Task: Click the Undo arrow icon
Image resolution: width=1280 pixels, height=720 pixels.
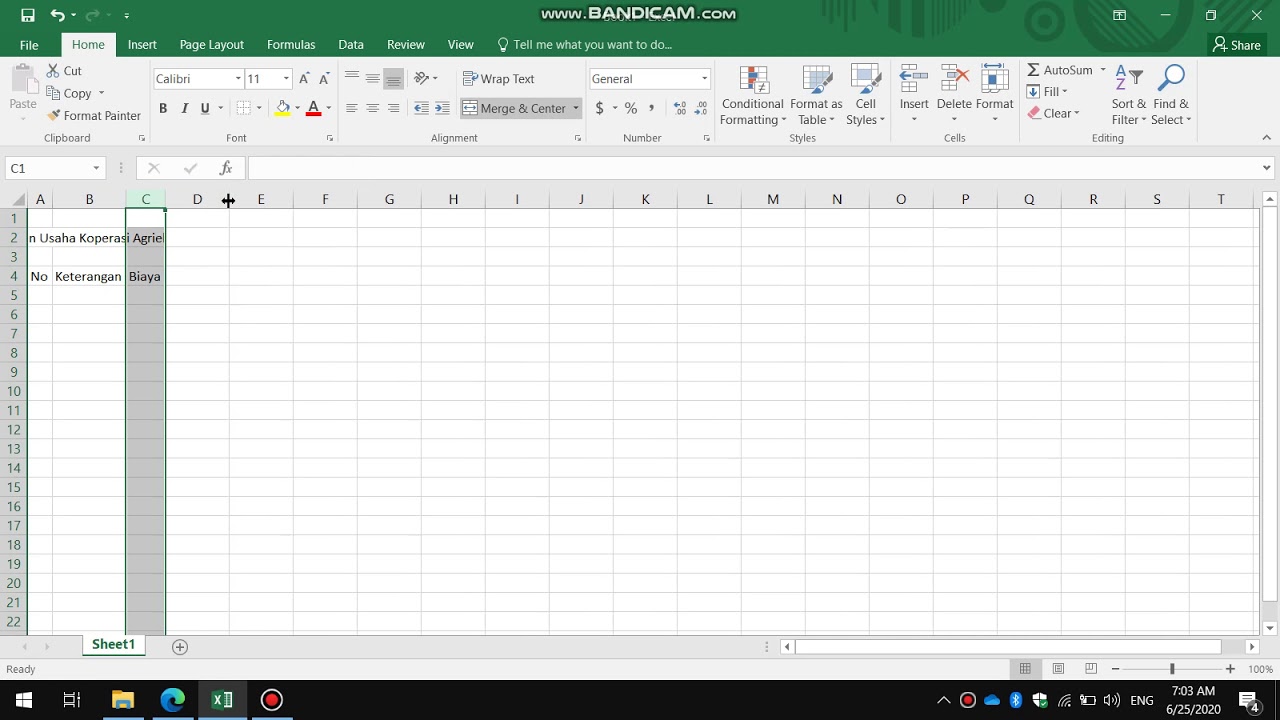Action: point(57,15)
